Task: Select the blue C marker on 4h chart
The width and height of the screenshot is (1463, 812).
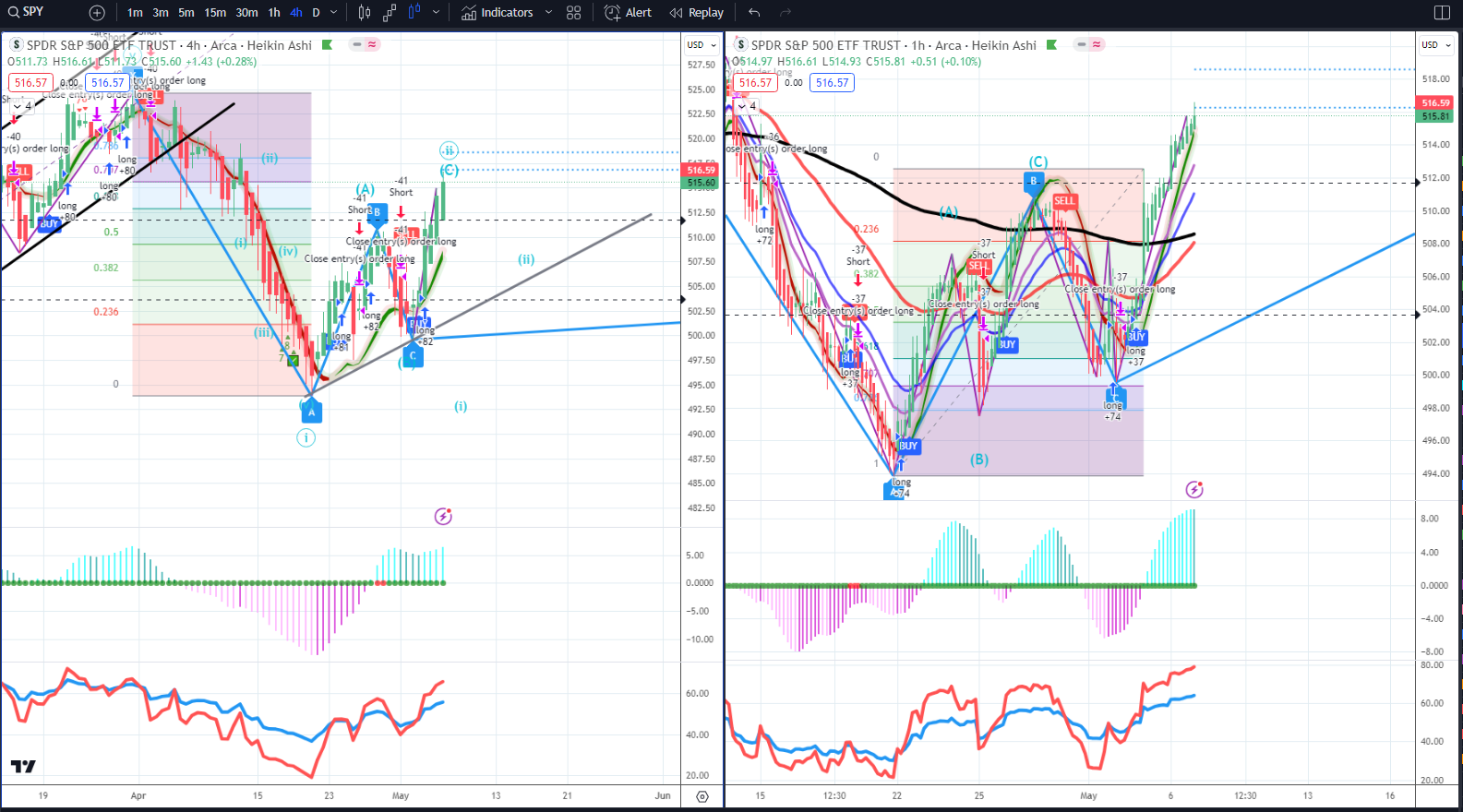Action: (x=413, y=355)
